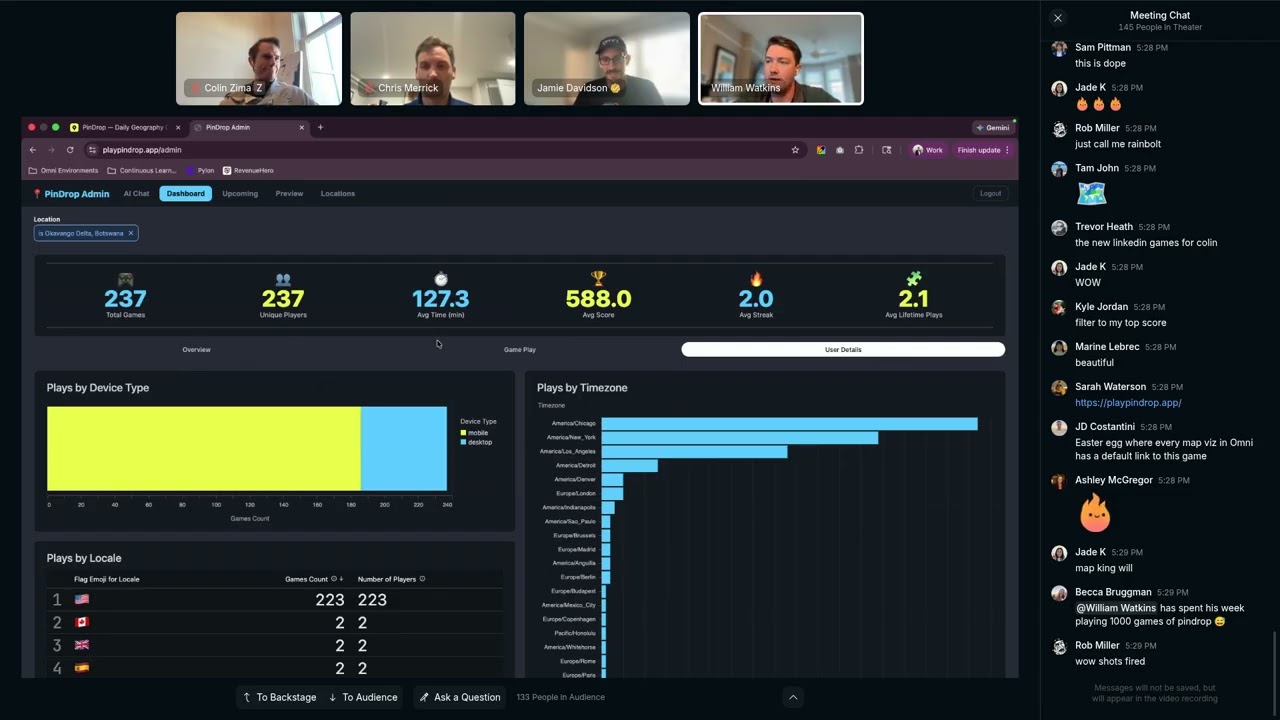Remove the Okavango Delta, Botswana filter
Screen dimensions: 1280x720
(x=131, y=233)
